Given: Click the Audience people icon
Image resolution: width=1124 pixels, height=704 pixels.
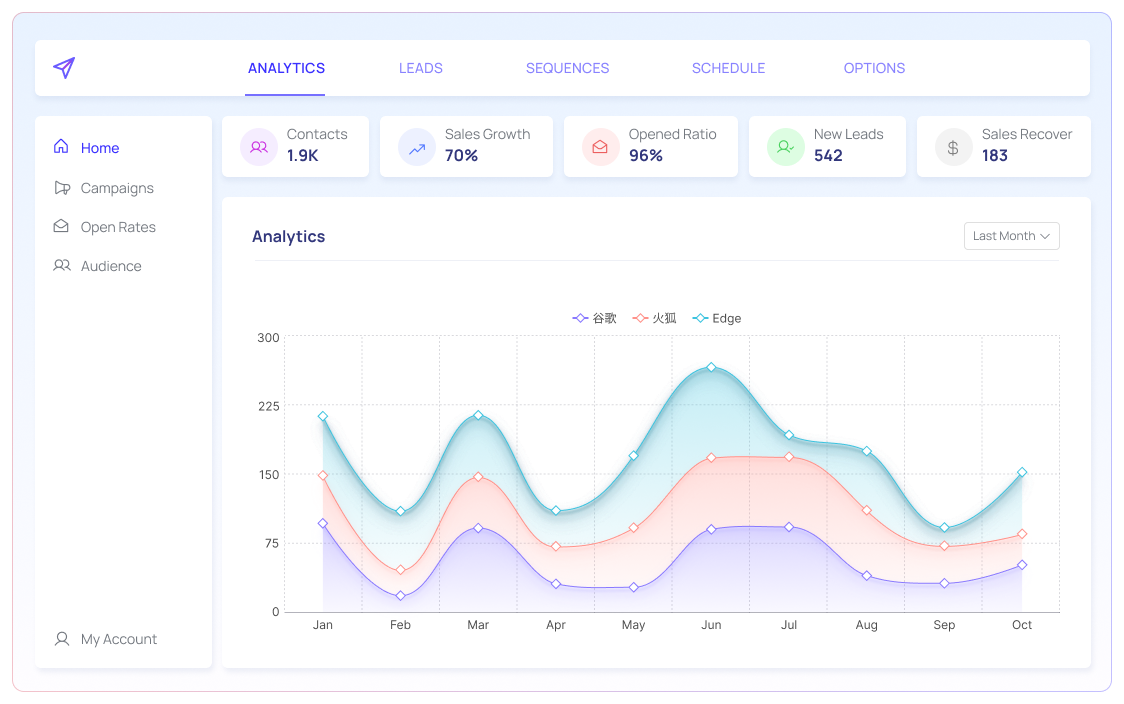Looking at the screenshot, I should coord(61,266).
